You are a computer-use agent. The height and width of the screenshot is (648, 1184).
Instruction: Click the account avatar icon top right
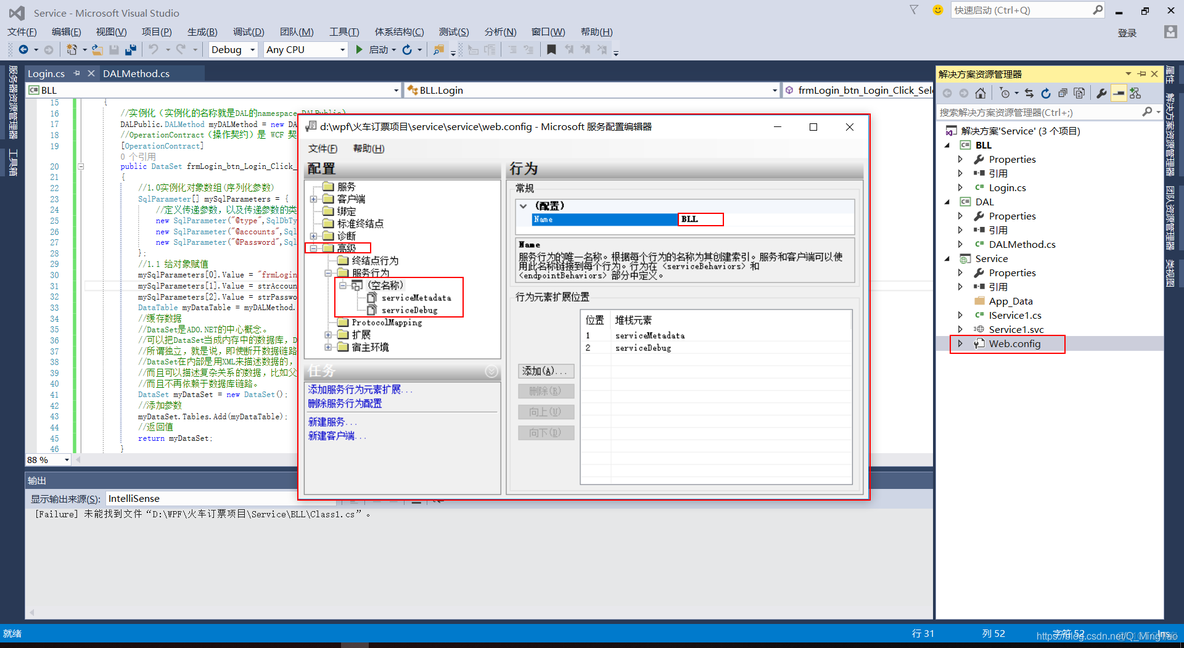point(1170,32)
